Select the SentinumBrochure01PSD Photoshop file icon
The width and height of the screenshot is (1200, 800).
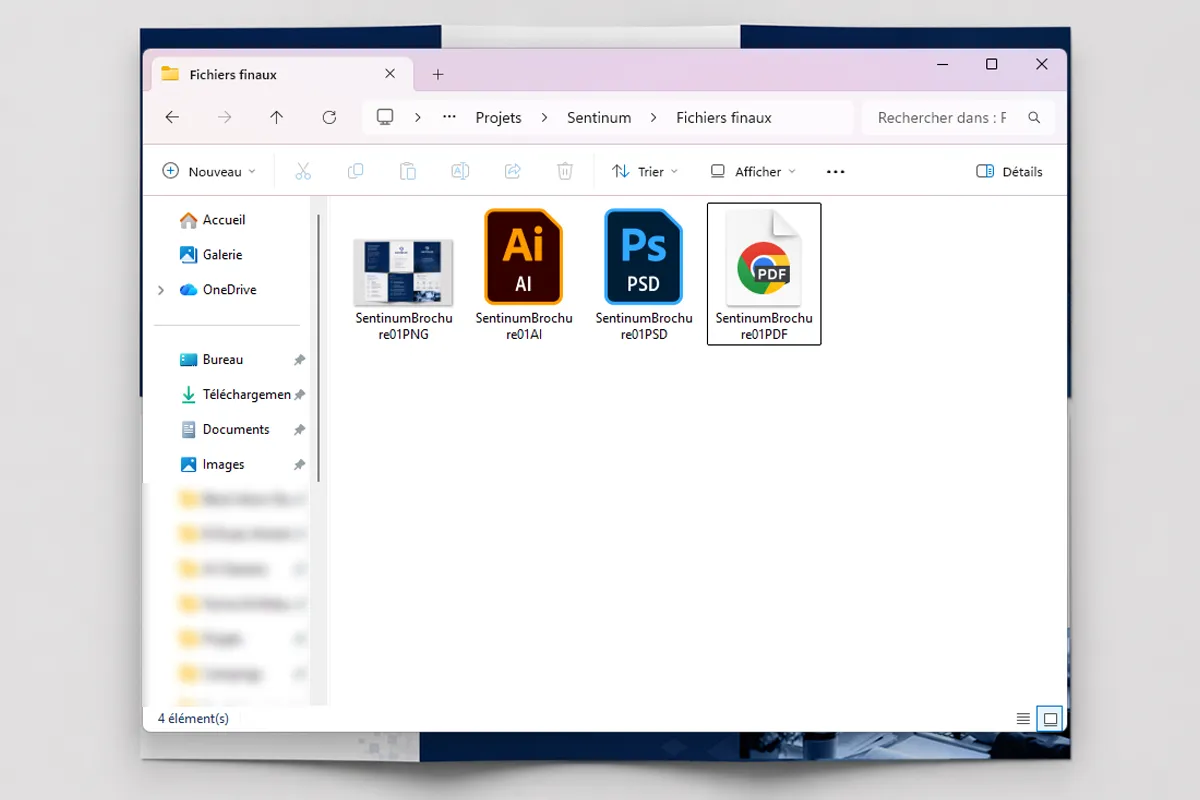[644, 256]
